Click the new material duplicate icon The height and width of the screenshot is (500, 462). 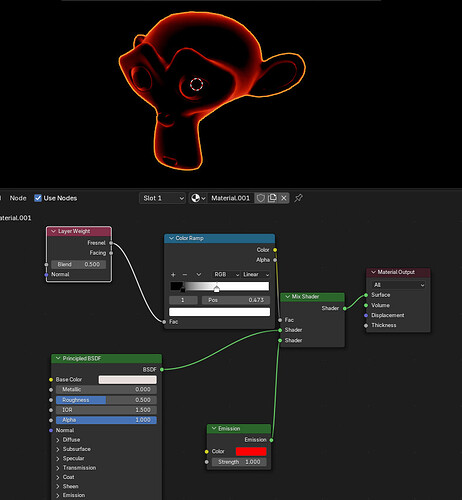[x=272, y=198]
